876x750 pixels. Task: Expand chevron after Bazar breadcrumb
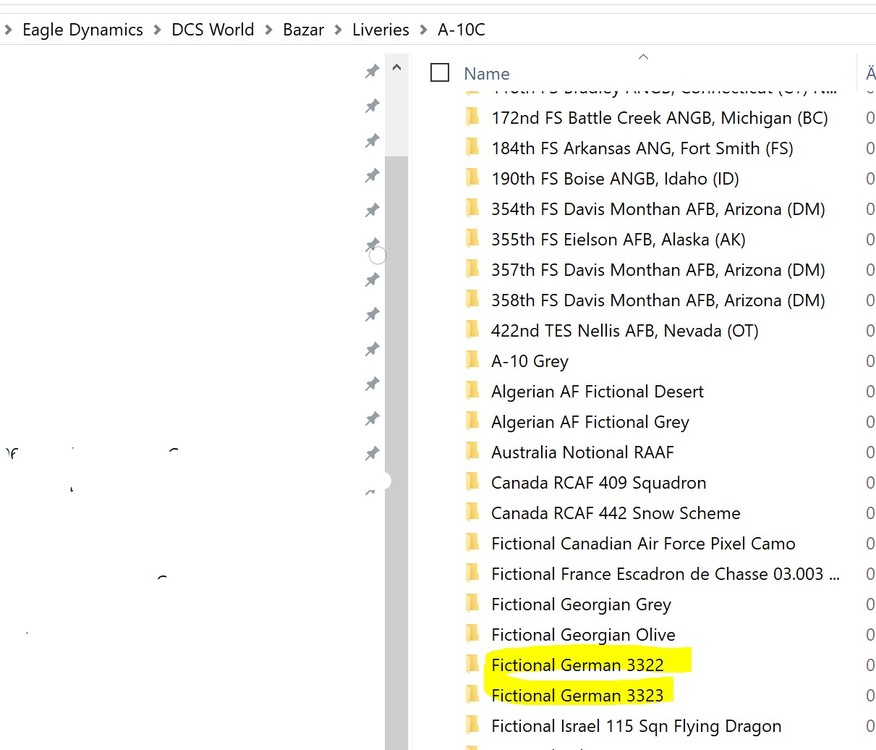(x=338, y=30)
